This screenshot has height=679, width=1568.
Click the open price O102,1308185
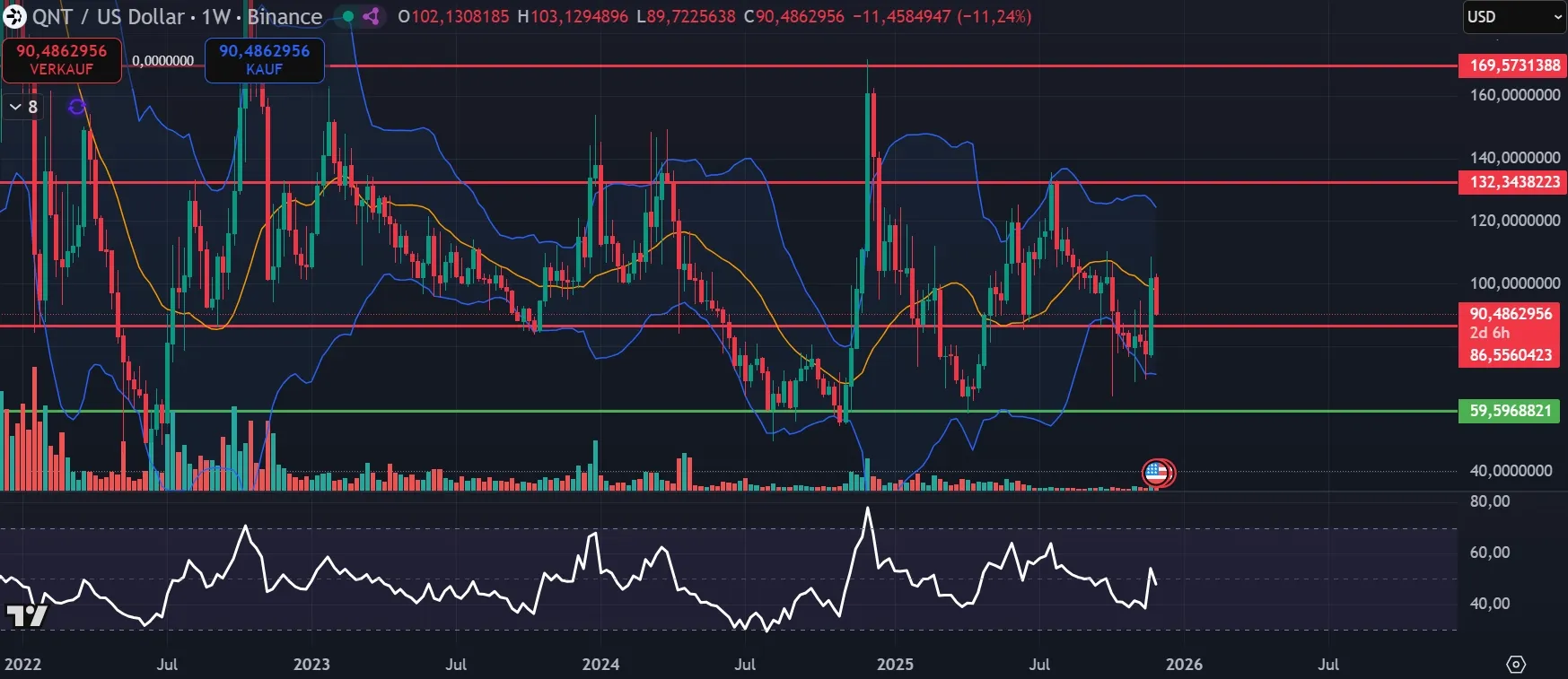453,16
